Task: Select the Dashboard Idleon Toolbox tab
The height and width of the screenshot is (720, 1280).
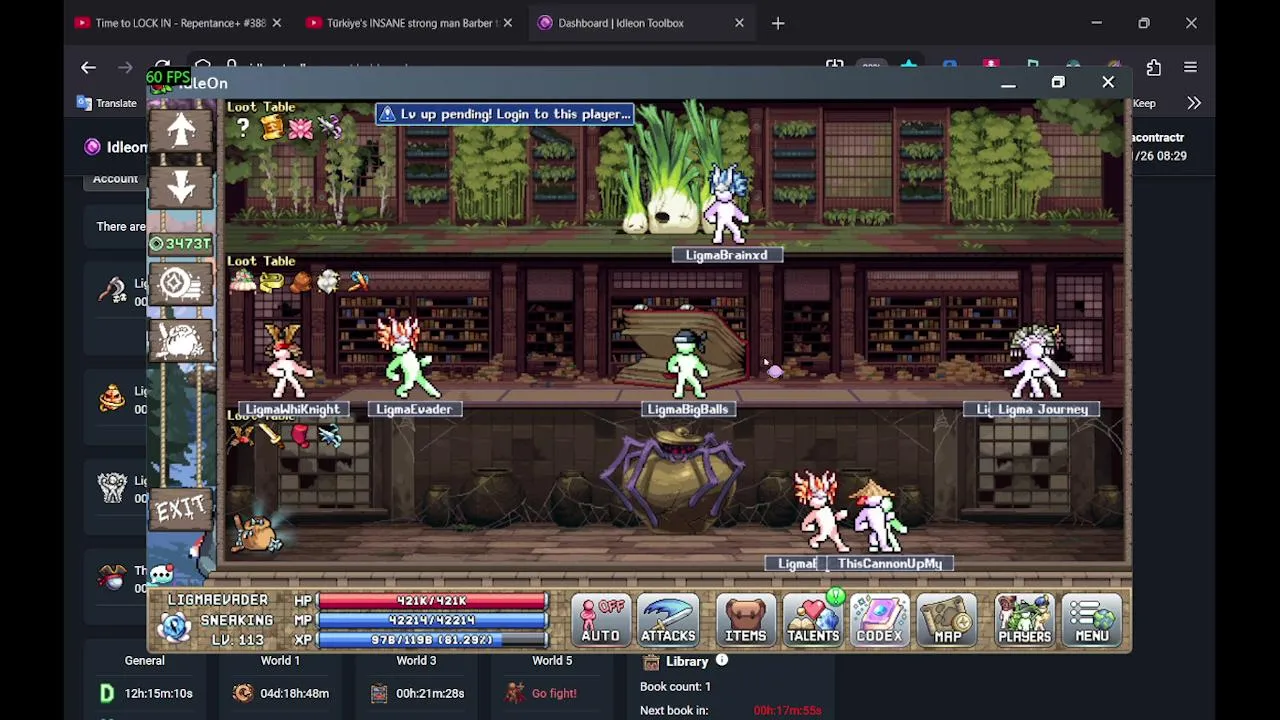Action: point(642,23)
